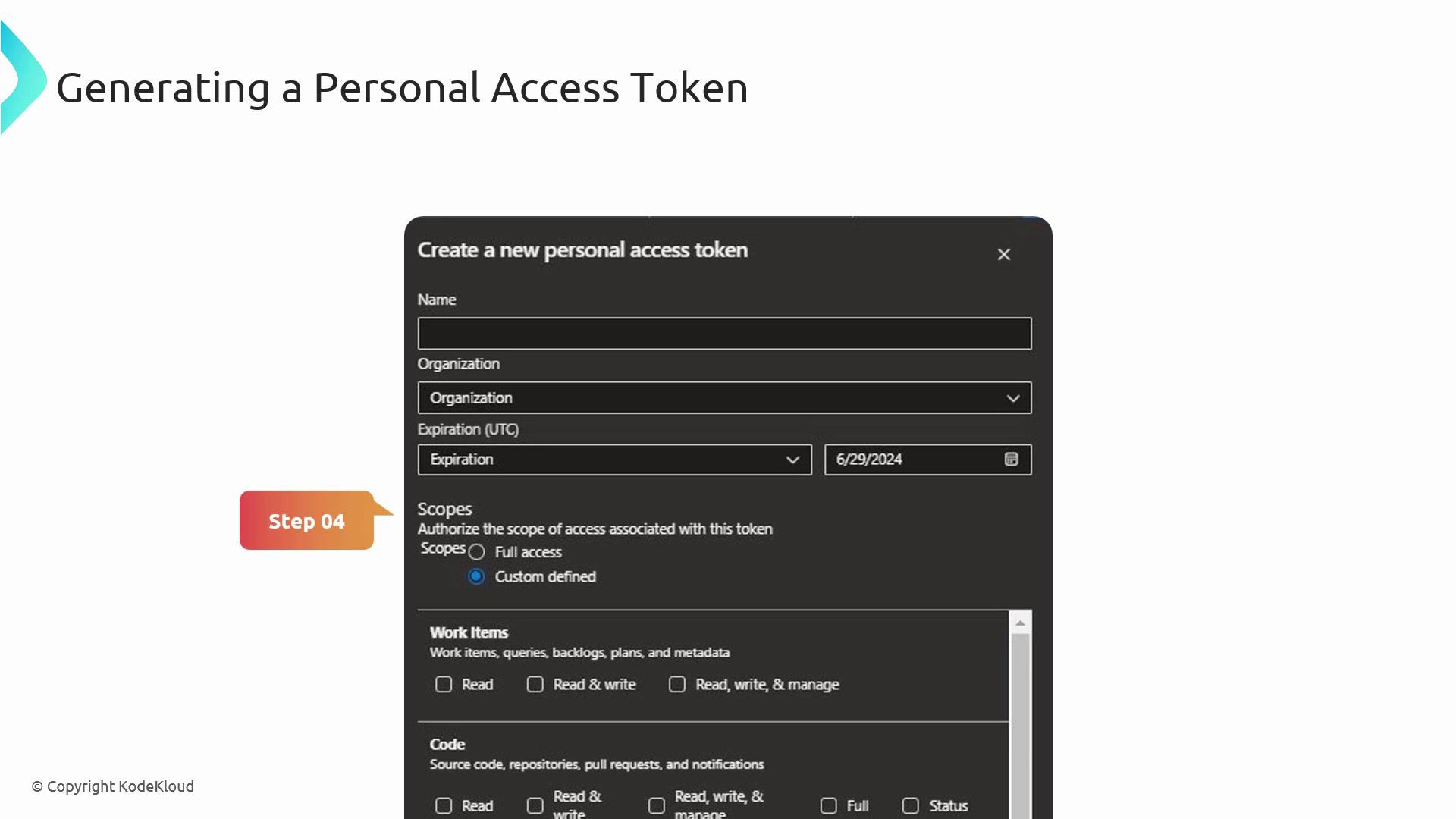Click the 6/29/2024 expiration date field
This screenshot has height=819, width=1456.
tap(910, 460)
